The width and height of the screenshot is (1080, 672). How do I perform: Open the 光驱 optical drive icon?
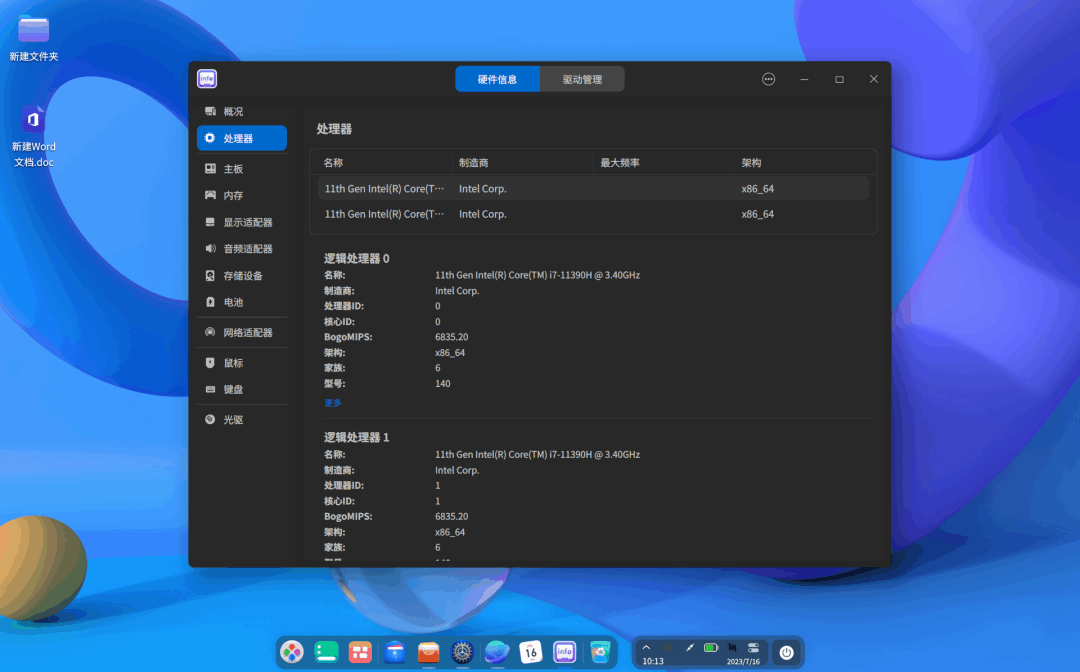[210, 419]
